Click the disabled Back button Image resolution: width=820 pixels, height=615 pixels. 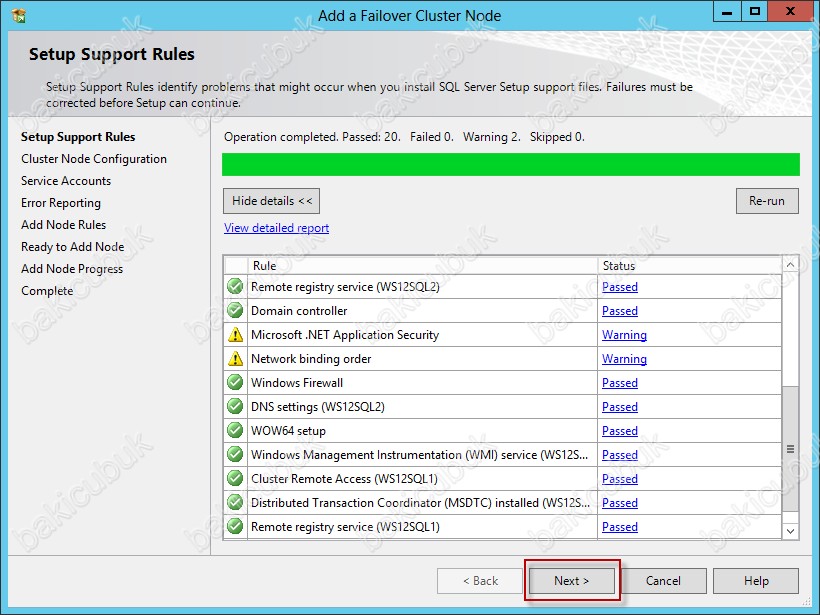click(480, 581)
